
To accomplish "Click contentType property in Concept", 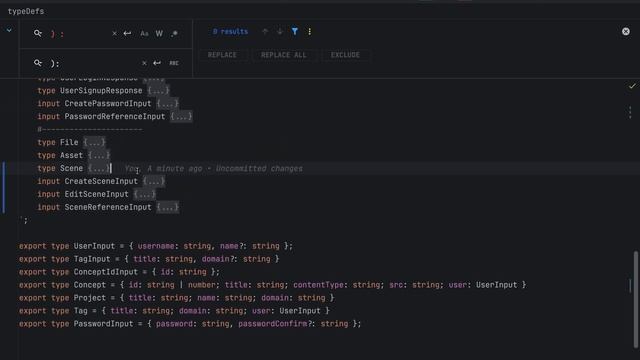I will 318,285.
